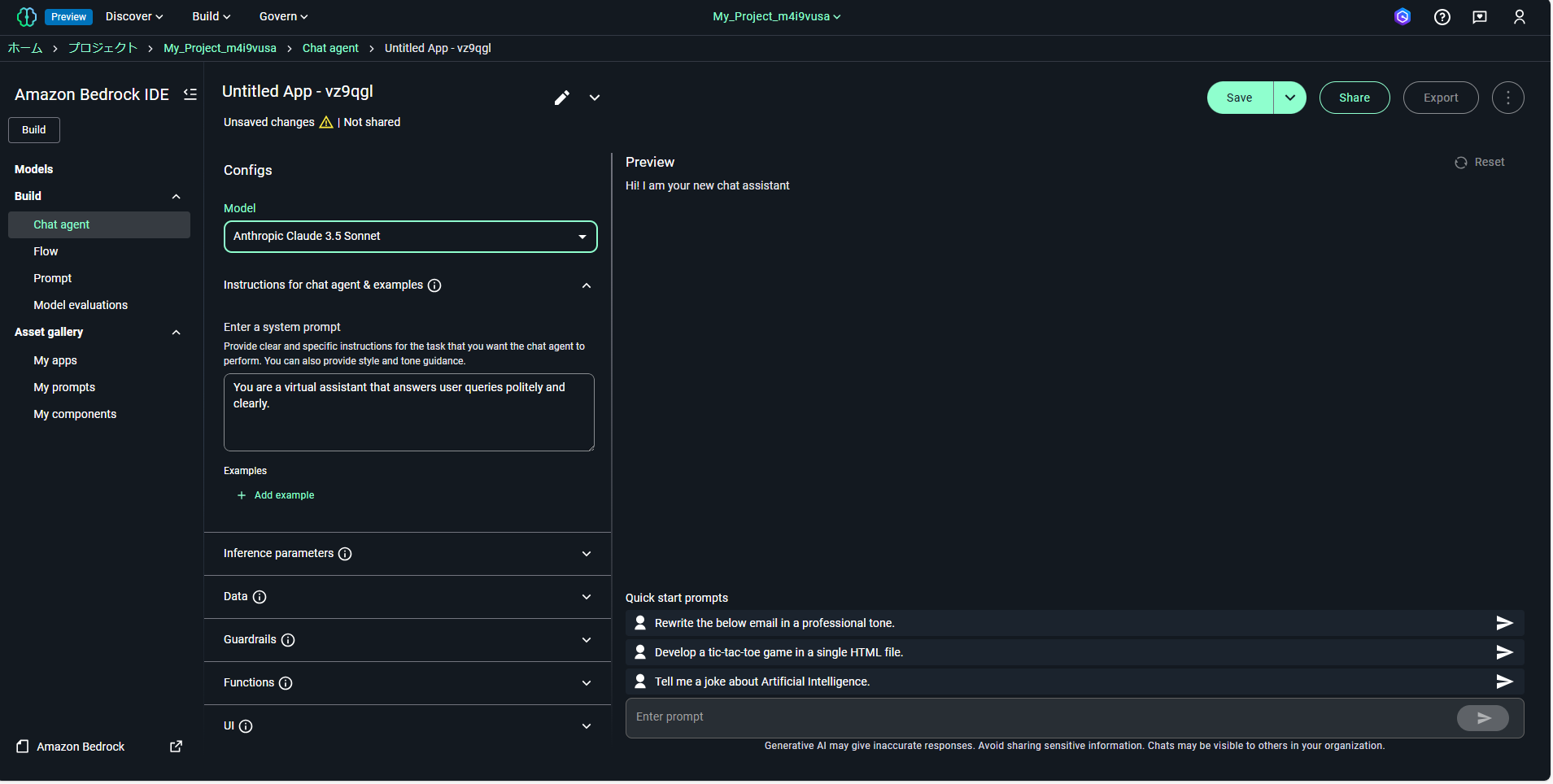Send the joke about Artificial Intelligence prompt
Image resolution: width=1553 pixels, height=784 pixels.
[1504, 682]
